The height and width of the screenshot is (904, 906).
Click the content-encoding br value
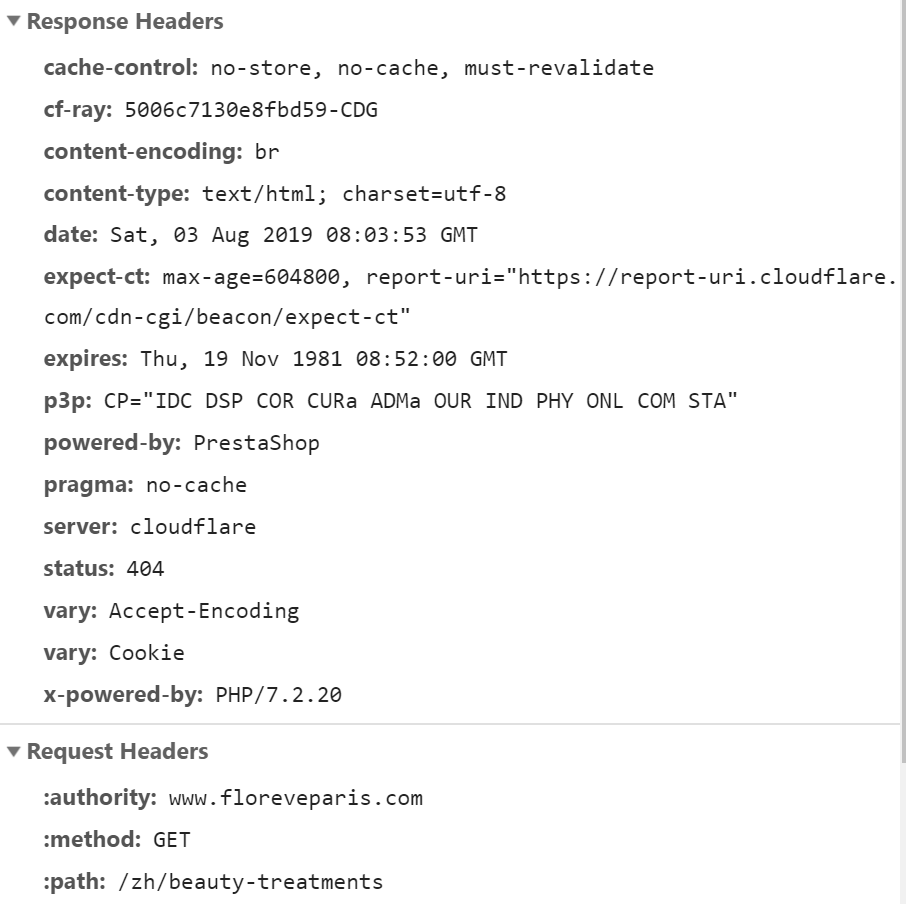(267, 152)
